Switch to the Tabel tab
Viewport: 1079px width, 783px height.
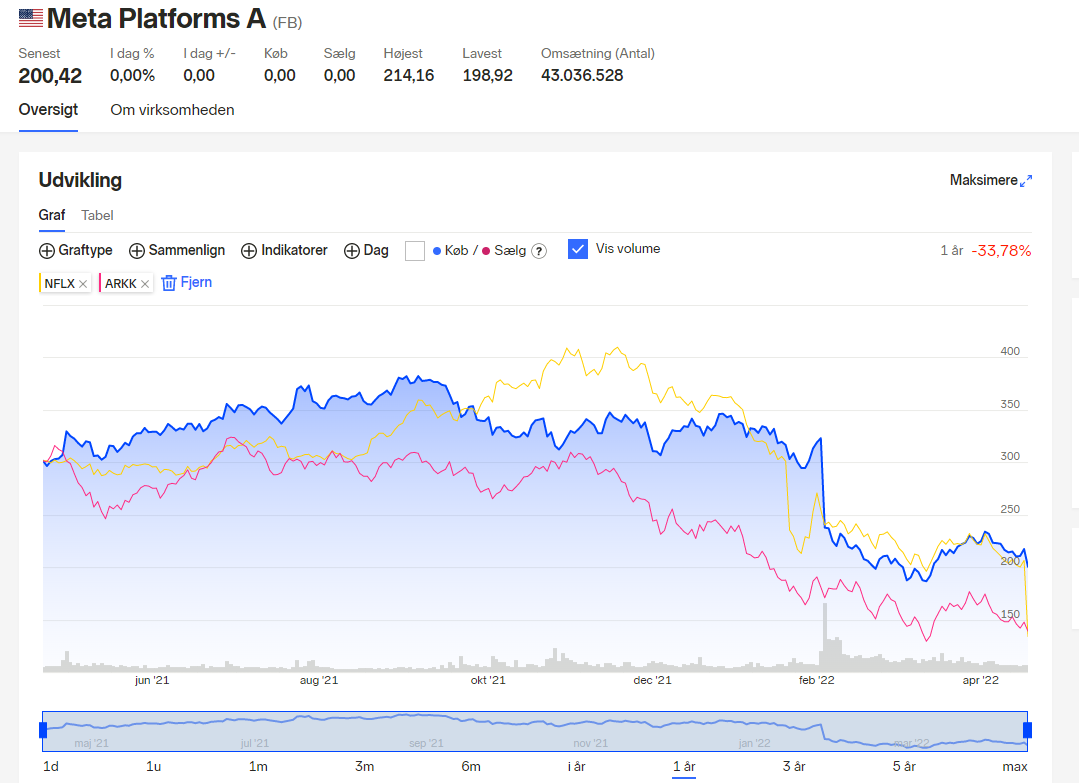(x=97, y=215)
